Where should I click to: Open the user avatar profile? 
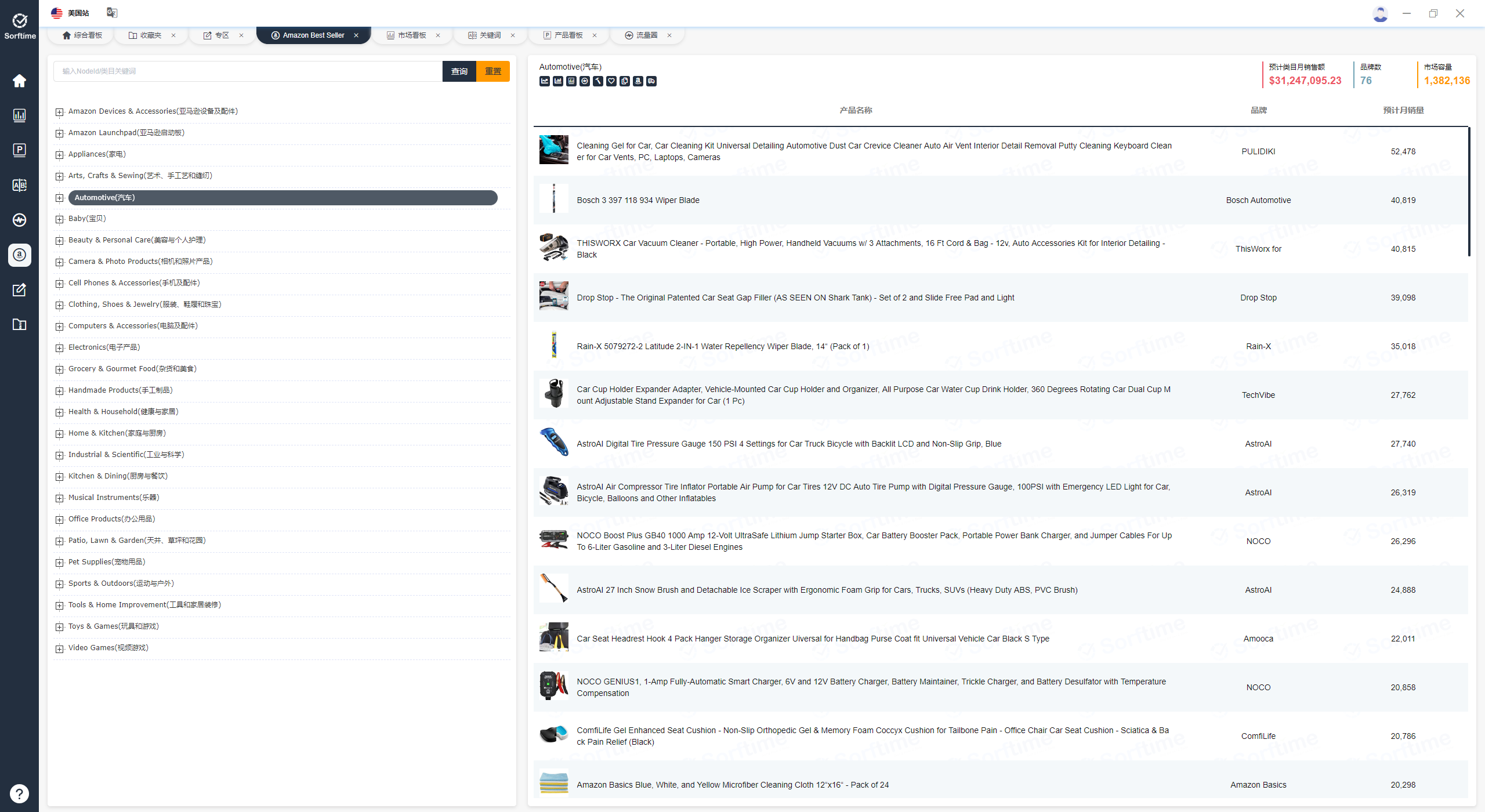point(1380,13)
